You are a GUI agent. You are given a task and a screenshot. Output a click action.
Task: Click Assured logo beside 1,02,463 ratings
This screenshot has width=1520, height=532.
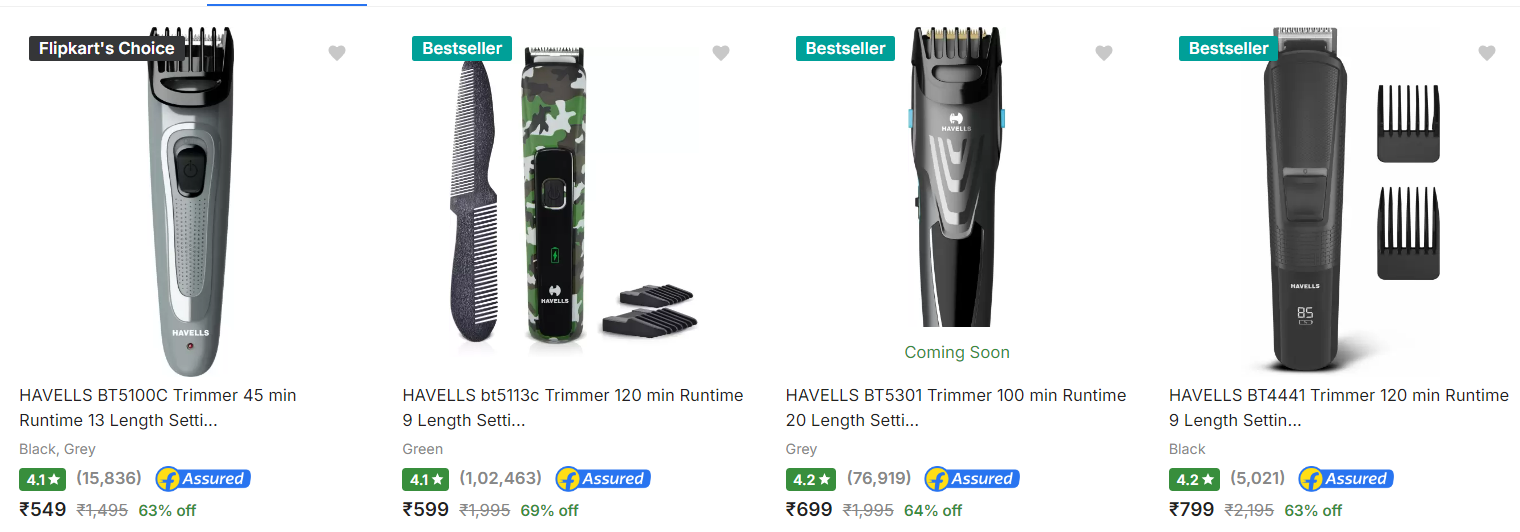603,479
